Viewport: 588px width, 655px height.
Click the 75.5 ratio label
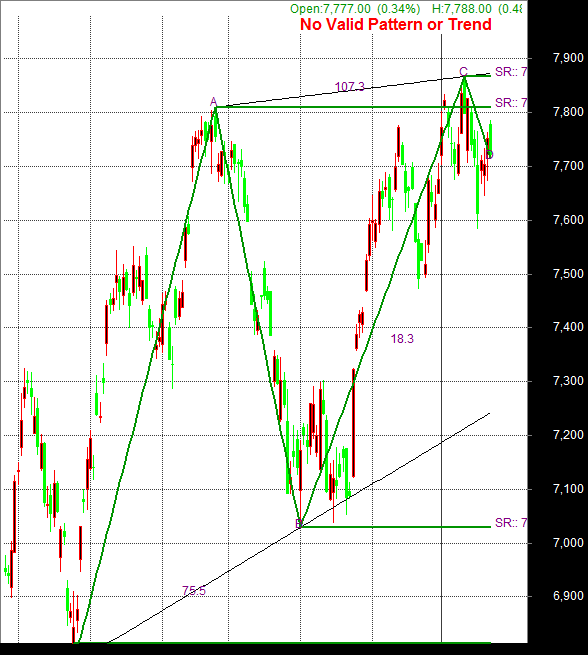(x=194, y=591)
